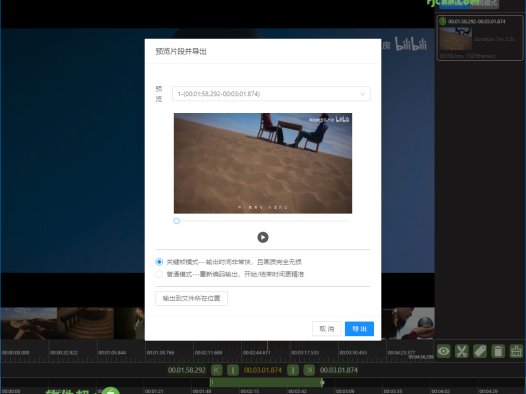Click the output to file location button
526x394 pixels.
191,298
